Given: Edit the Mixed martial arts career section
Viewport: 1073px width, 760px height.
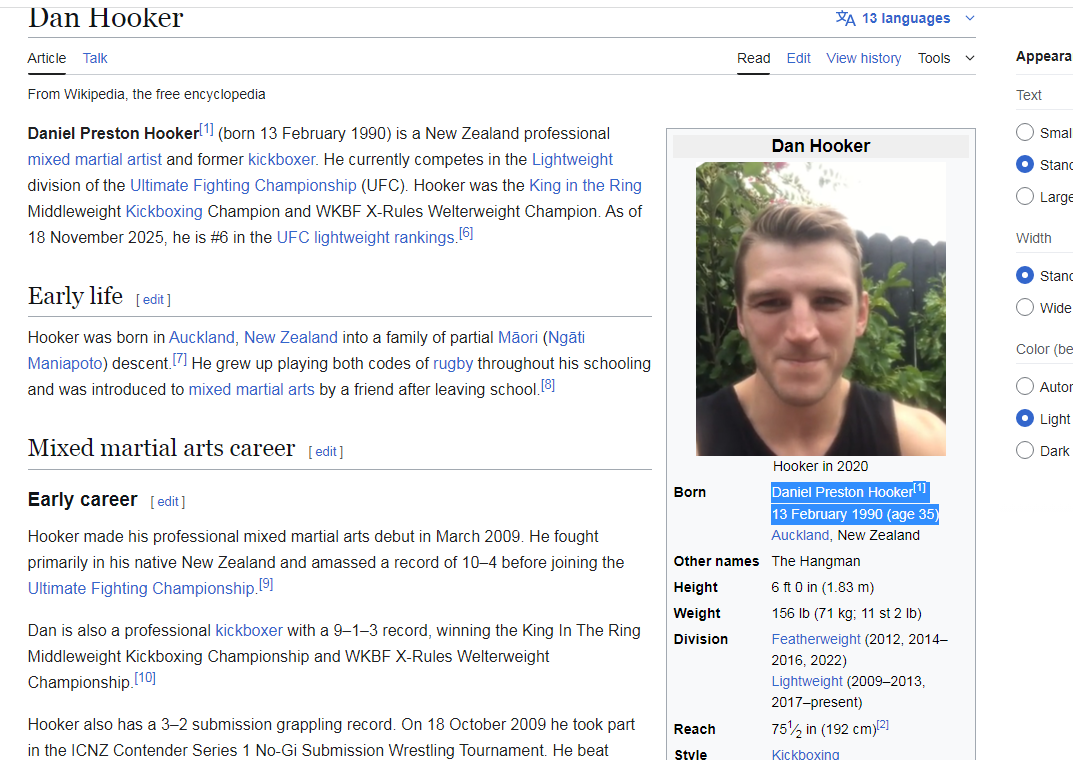Looking at the screenshot, I should [x=326, y=451].
